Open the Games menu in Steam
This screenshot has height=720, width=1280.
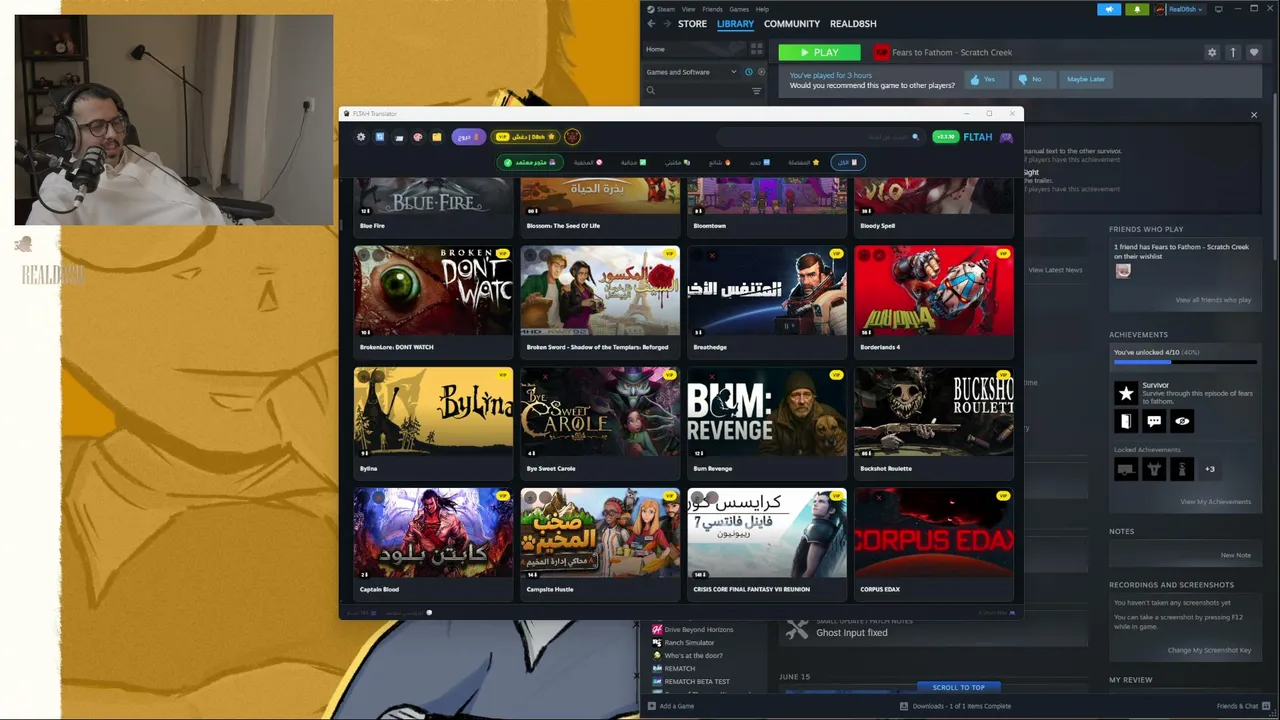pyautogui.click(x=739, y=9)
